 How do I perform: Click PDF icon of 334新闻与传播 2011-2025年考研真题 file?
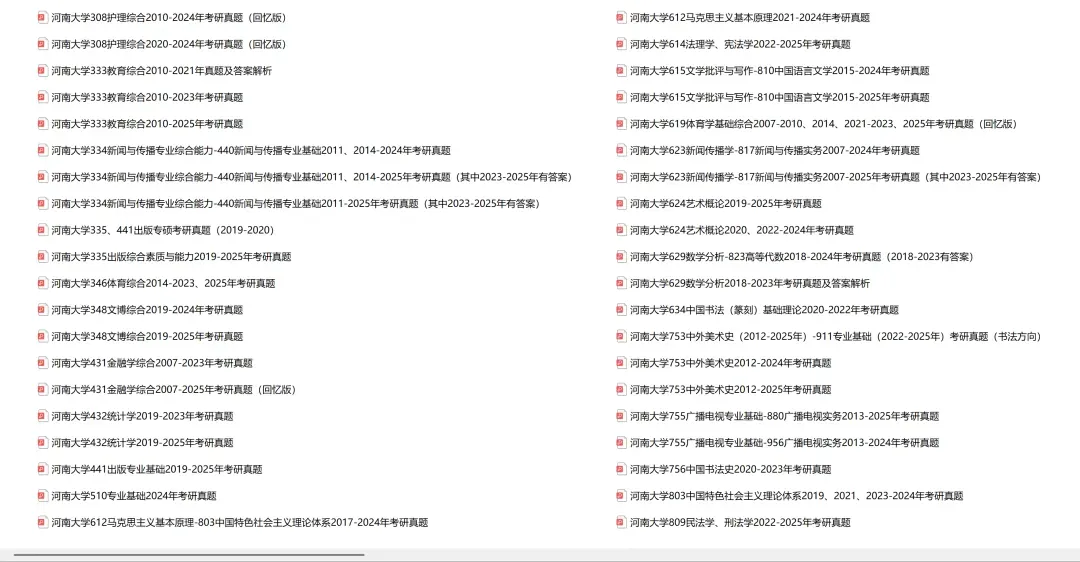click(42, 203)
